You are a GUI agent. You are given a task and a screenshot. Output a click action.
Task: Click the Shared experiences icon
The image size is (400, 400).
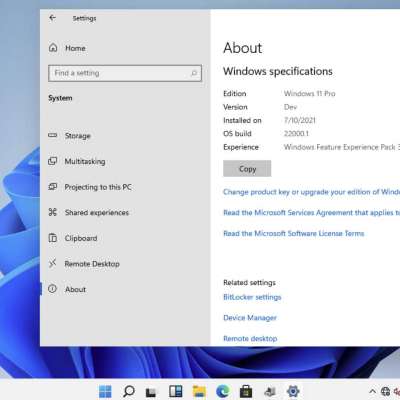point(53,212)
